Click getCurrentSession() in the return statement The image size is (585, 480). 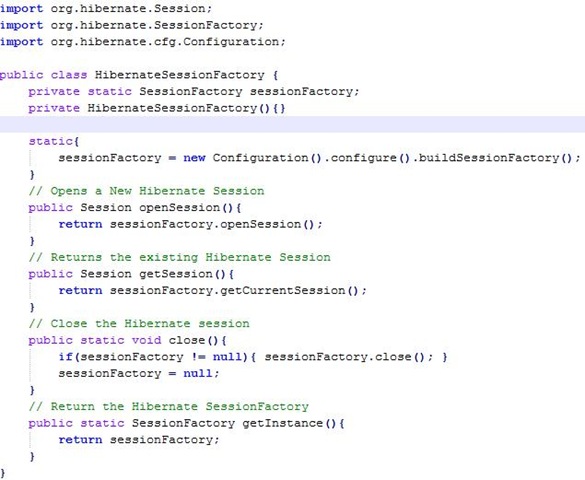[x=289, y=291]
